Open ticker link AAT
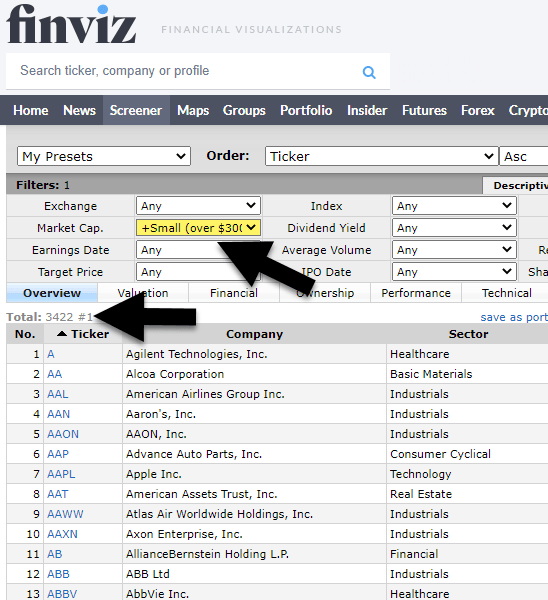 point(57,494)
